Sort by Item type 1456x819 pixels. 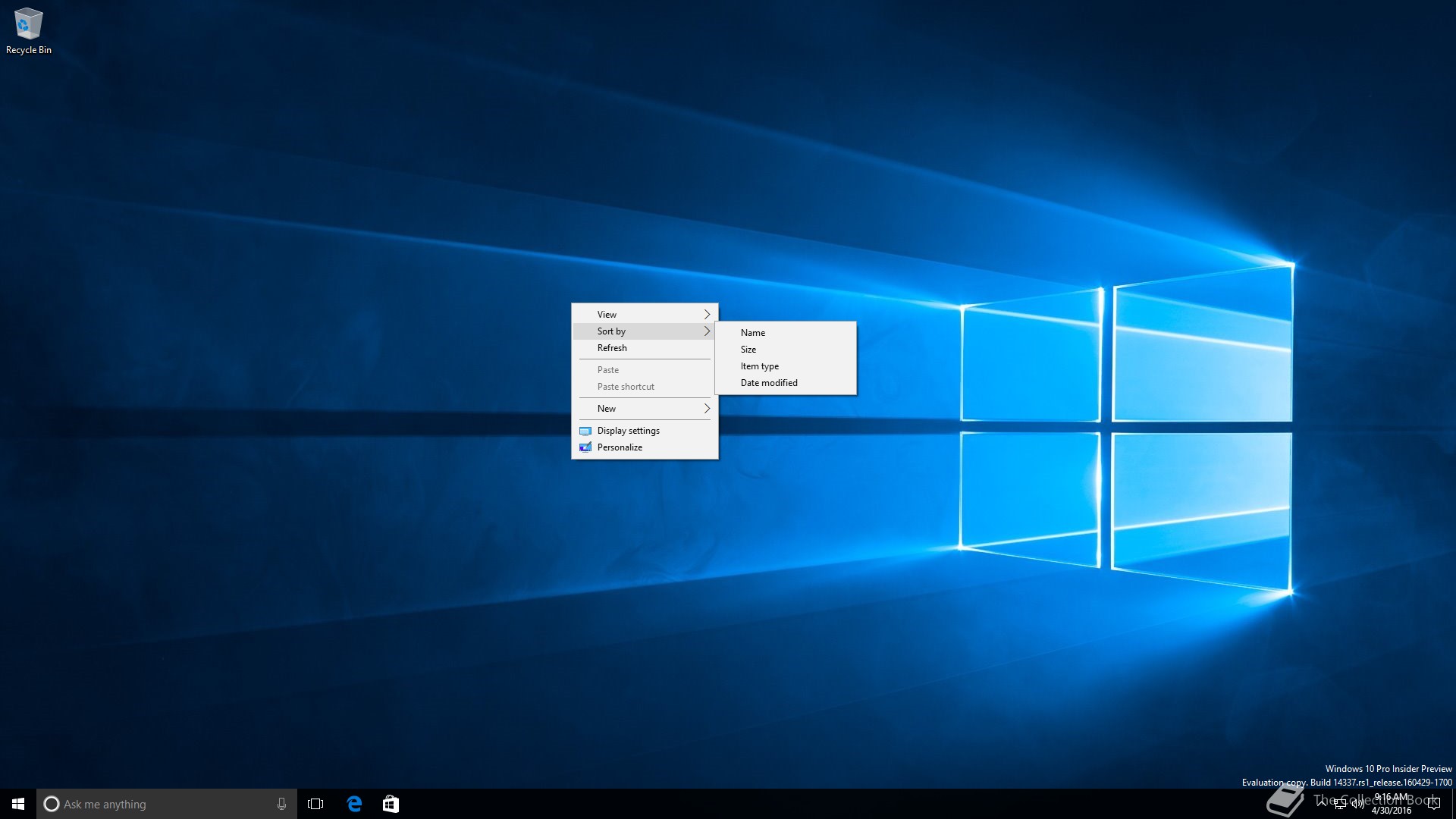(x=760, y=366)
